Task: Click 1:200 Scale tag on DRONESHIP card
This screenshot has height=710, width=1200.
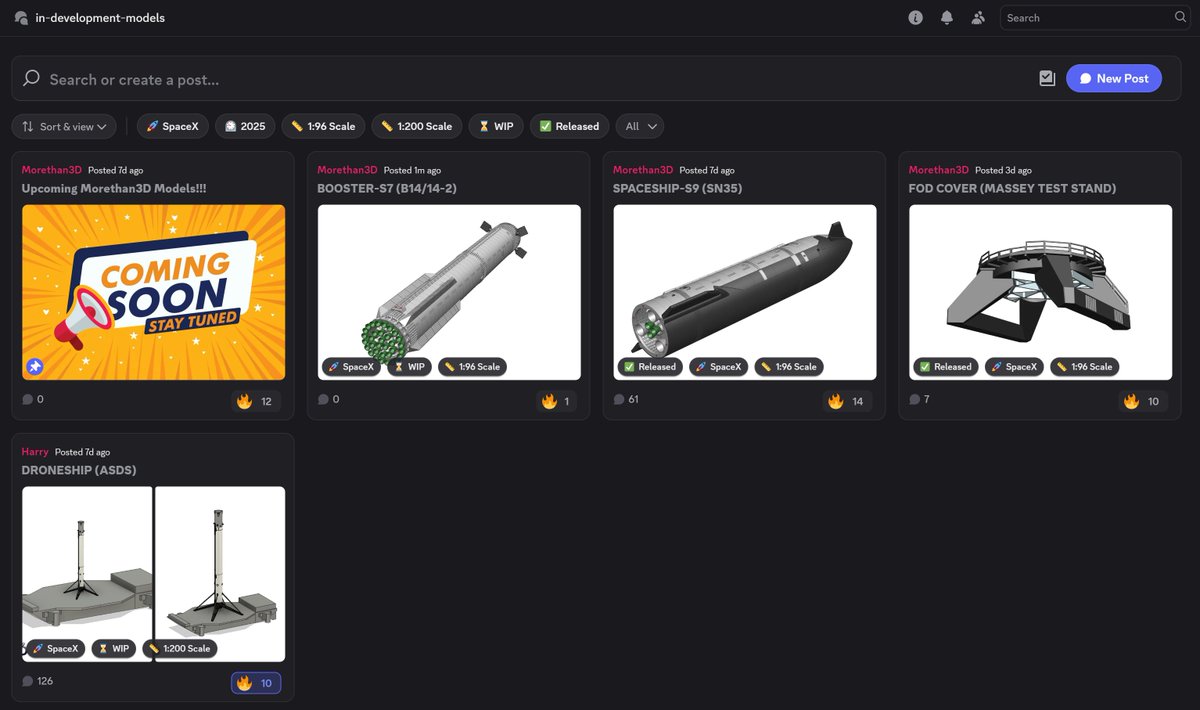Action: (x=180, y=649)
